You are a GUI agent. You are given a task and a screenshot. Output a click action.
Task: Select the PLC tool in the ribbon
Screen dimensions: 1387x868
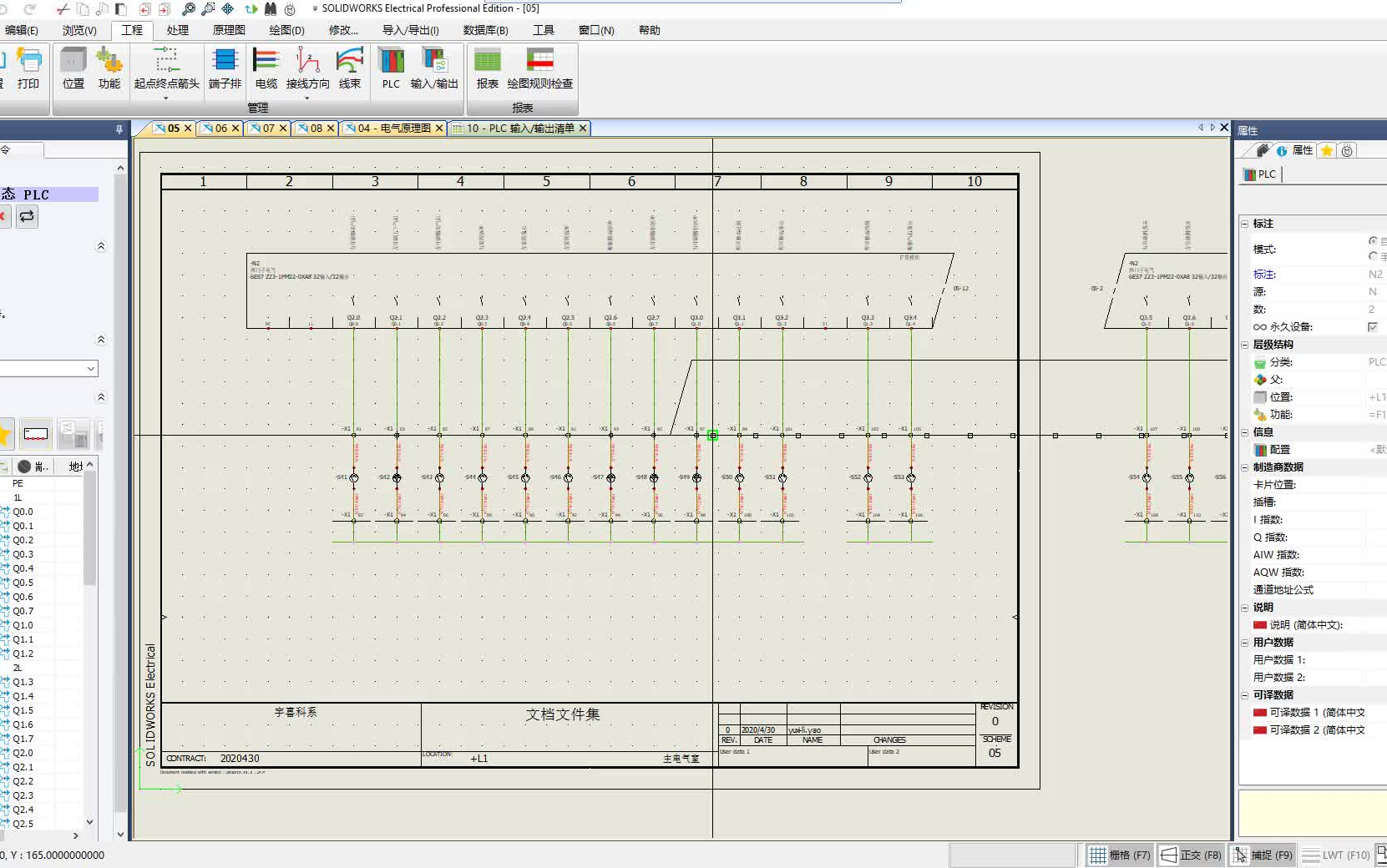click(x=391, y=70)
